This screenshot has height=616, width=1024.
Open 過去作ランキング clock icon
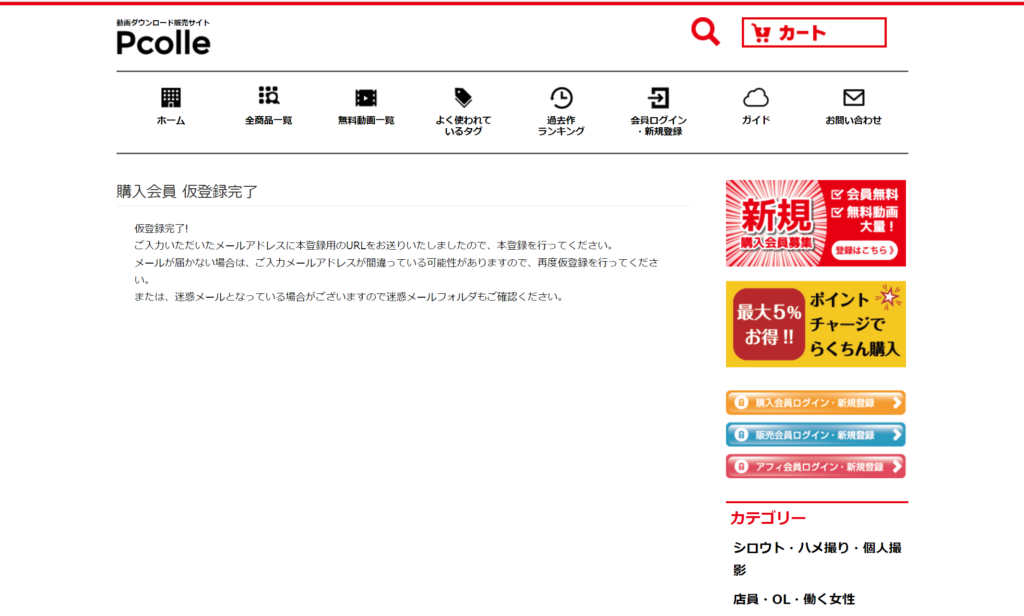561,98
